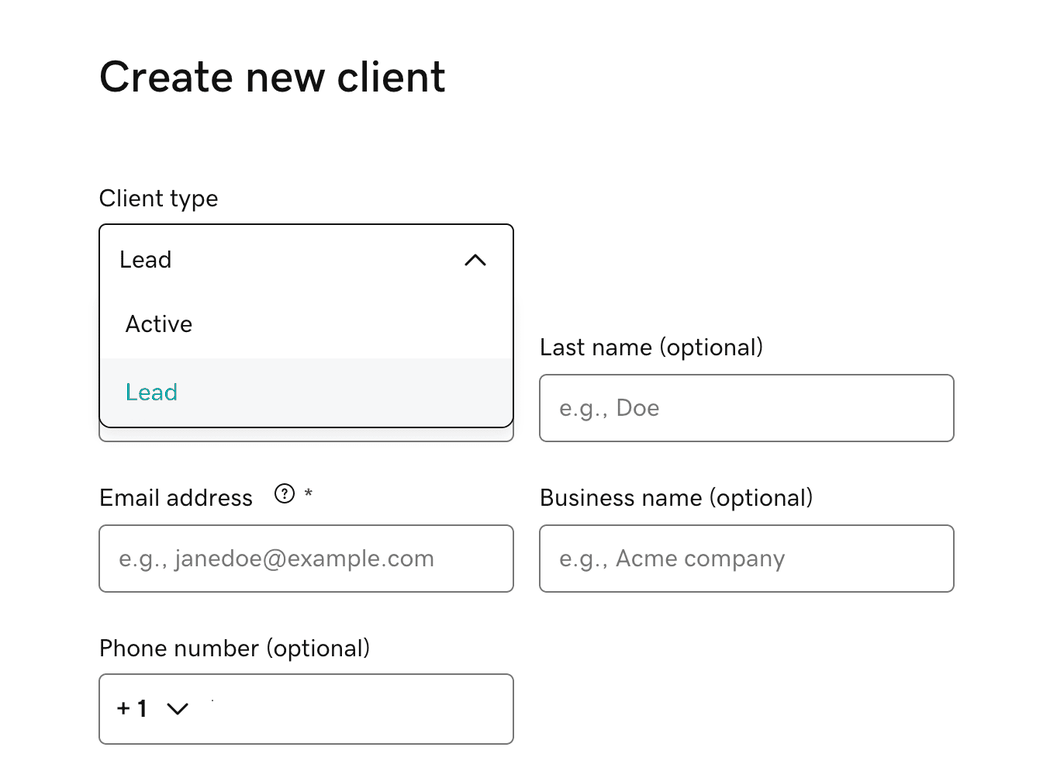Click into the Business name field
This screenshot has height=768, width=1050.
tap(746, 558)
